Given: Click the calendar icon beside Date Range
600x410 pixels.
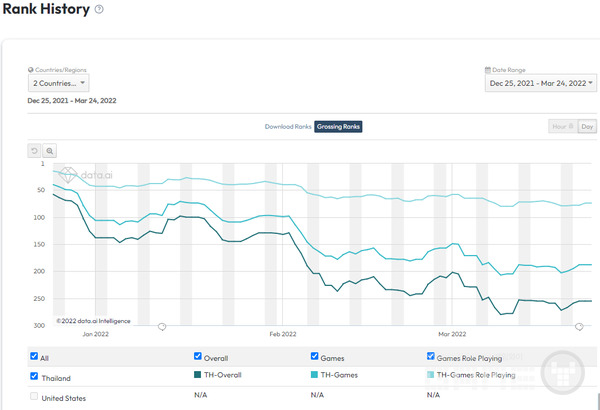Looking at the screenshot, I should click(x=488, y=70).
